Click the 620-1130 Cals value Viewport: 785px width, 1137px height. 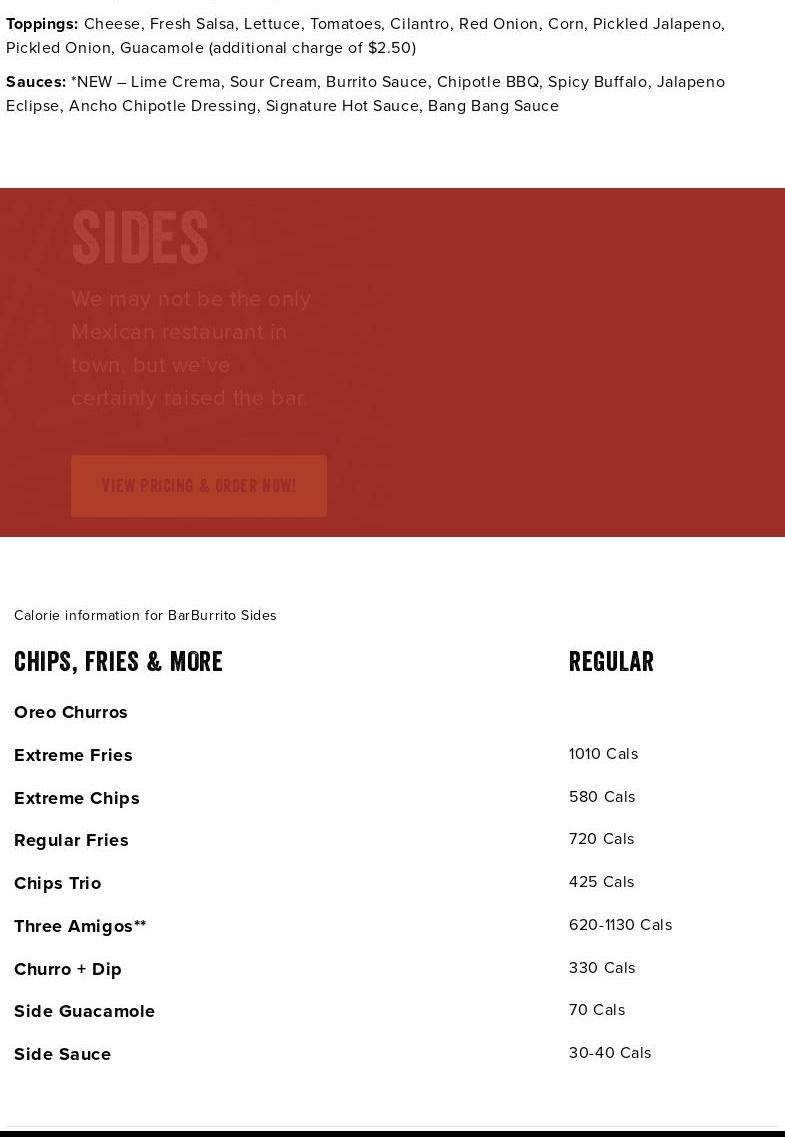(x=620, y=925)
